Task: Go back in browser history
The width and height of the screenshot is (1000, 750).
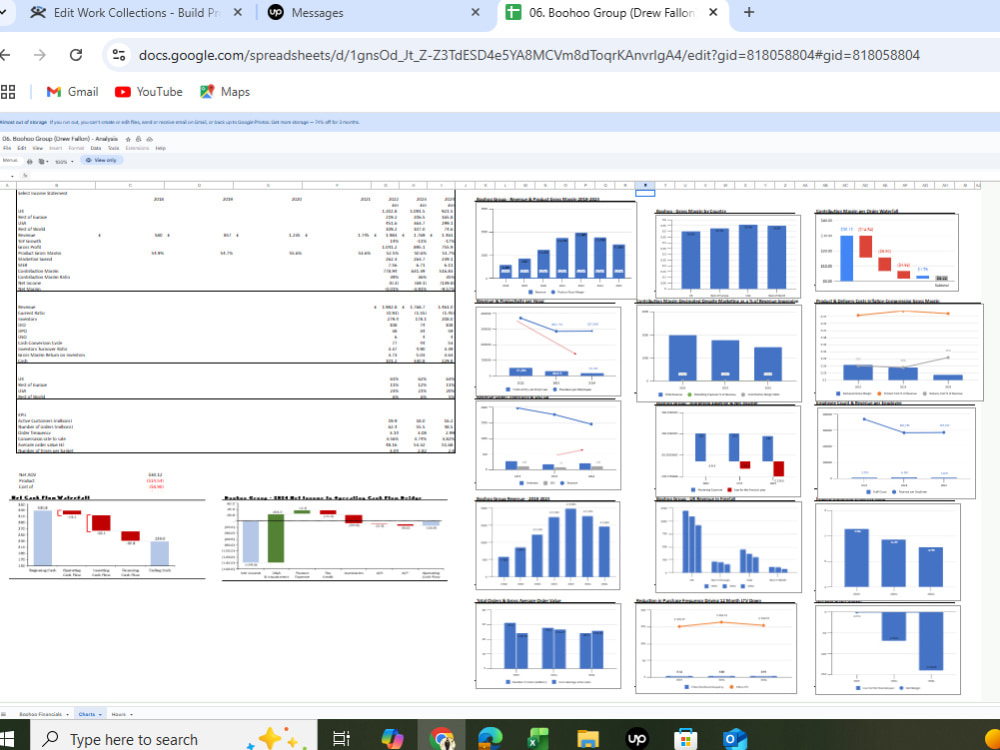Action: tap(5, 55)
